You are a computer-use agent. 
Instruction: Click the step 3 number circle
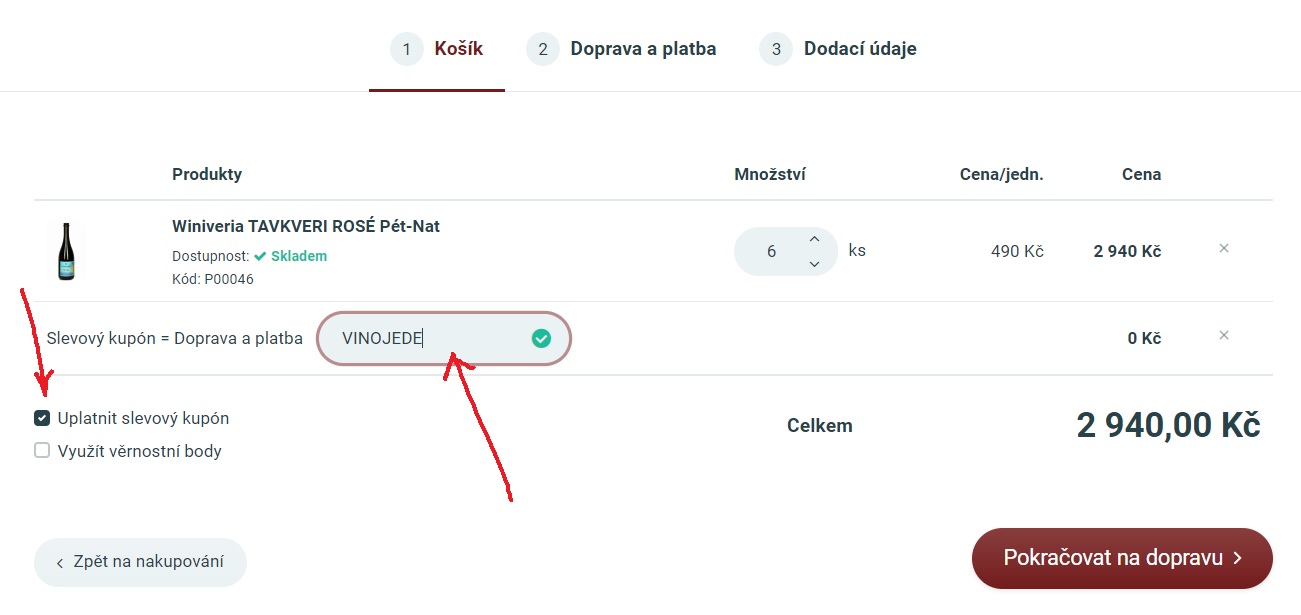(x=776, y=49)
